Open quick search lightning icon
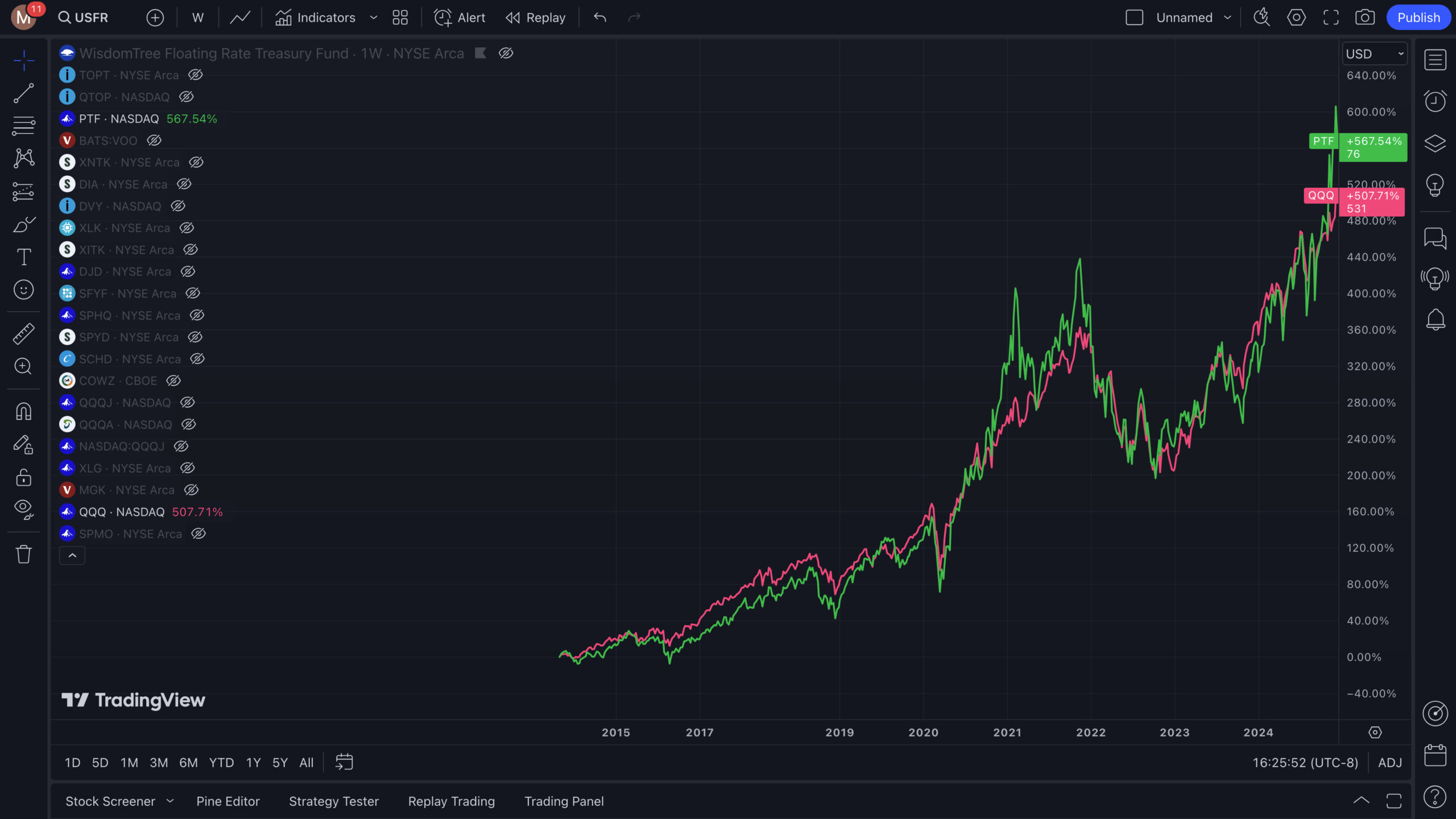 [x=1261, y=18]
